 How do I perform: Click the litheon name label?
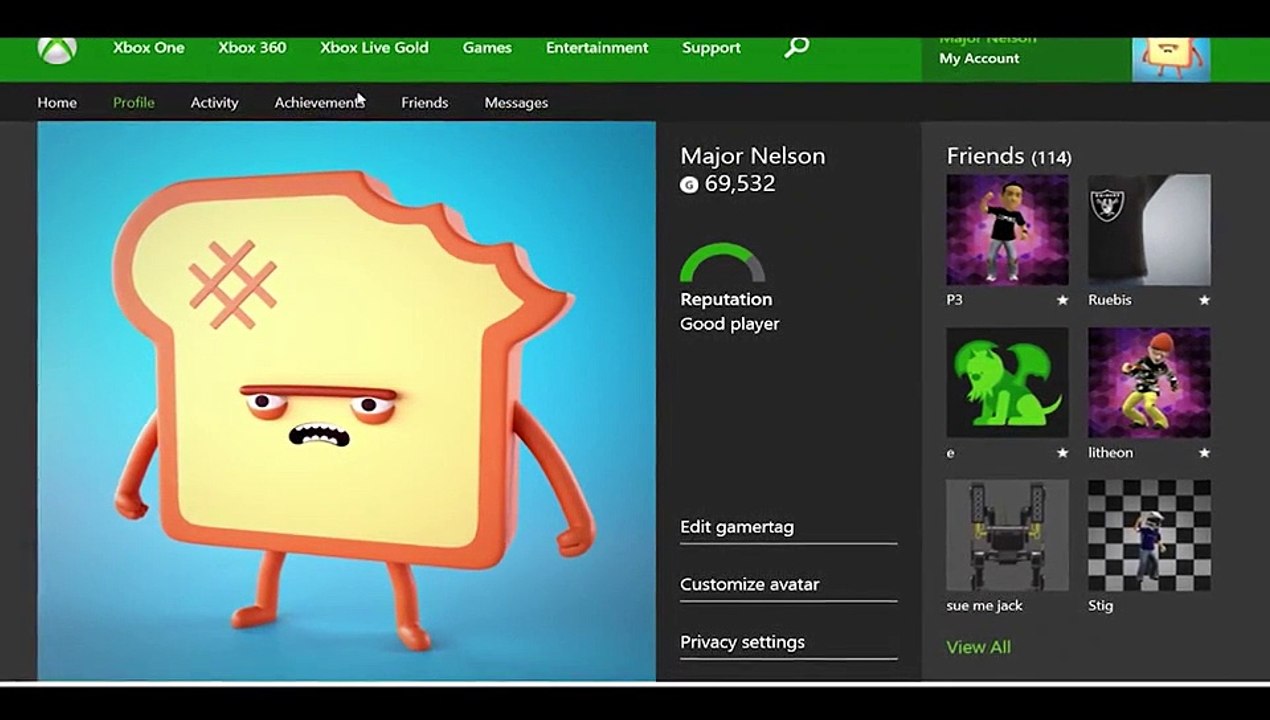(x=1110, y=453)
